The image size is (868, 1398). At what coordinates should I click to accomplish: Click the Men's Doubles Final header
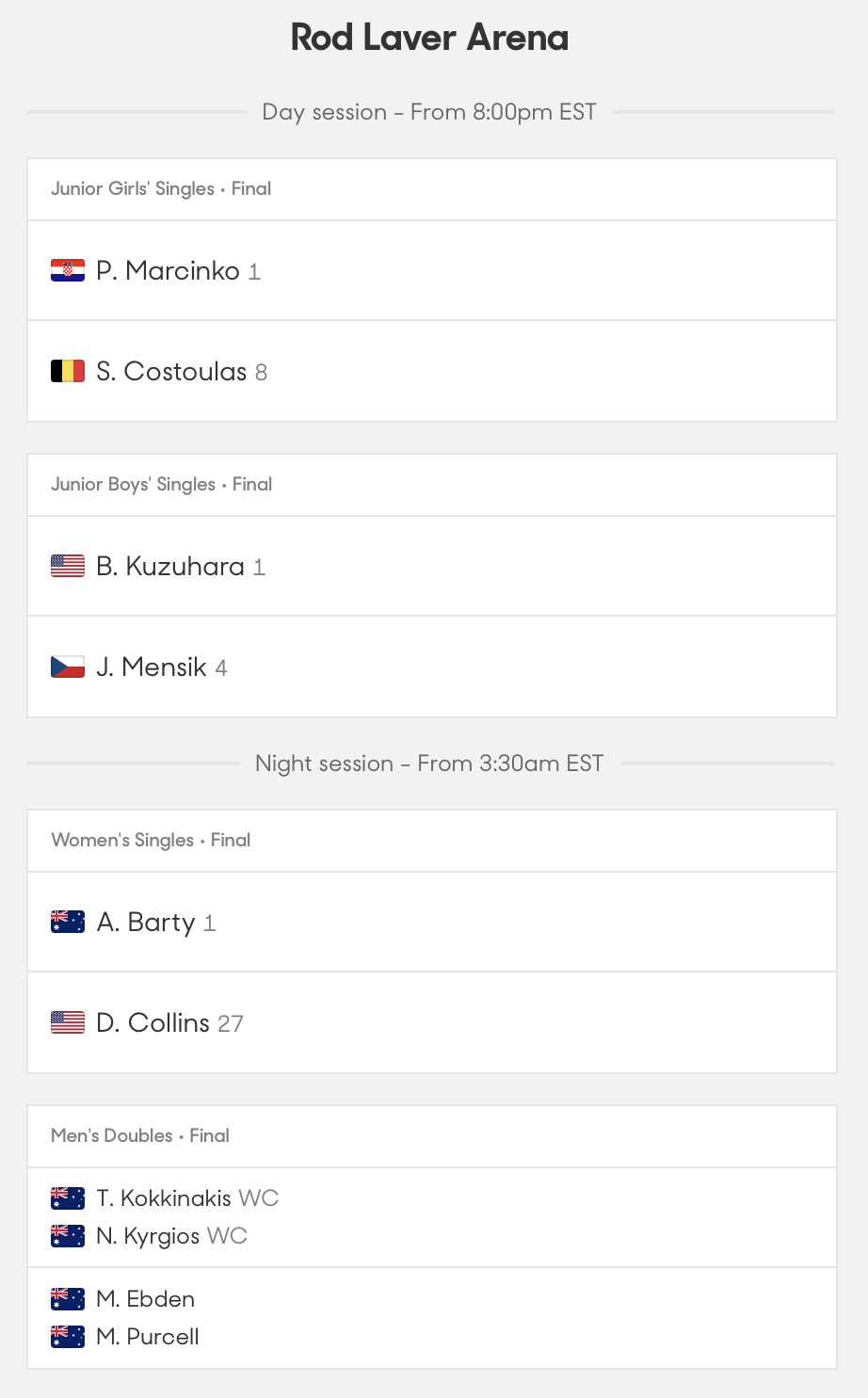(x=140, y=1135)
